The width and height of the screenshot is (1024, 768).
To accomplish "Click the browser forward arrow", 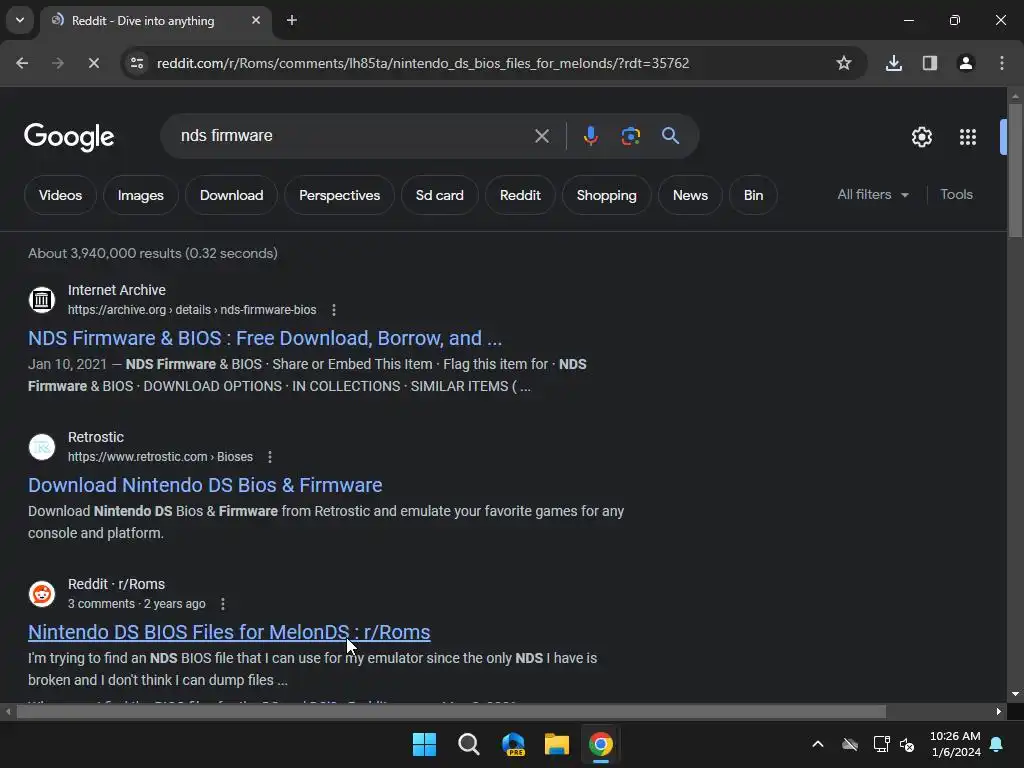I will pyautogui.click(x=58, y=63).
